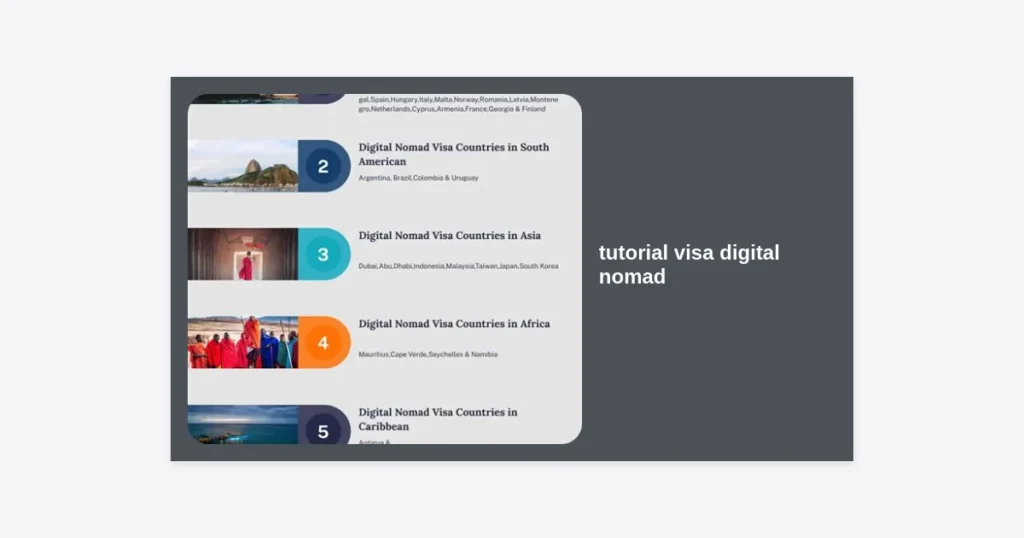The height and width of the screenshot is (538, 1024).
Task: Open the South American mountain thumbnail
Action: [x=243, y=166]
